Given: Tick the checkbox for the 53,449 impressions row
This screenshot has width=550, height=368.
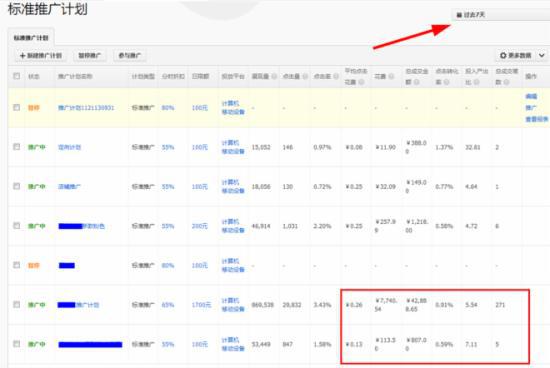Looking at the screenshot, I should click(16, 344).
